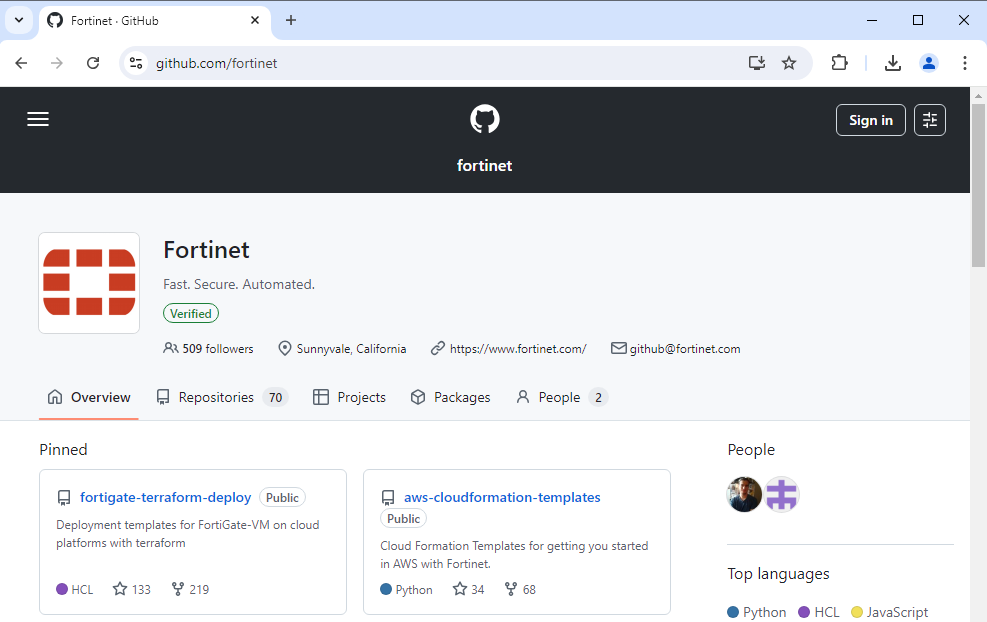Click the browser profile avatar icon
Screen dimensions: 987x622
point(928,62)
